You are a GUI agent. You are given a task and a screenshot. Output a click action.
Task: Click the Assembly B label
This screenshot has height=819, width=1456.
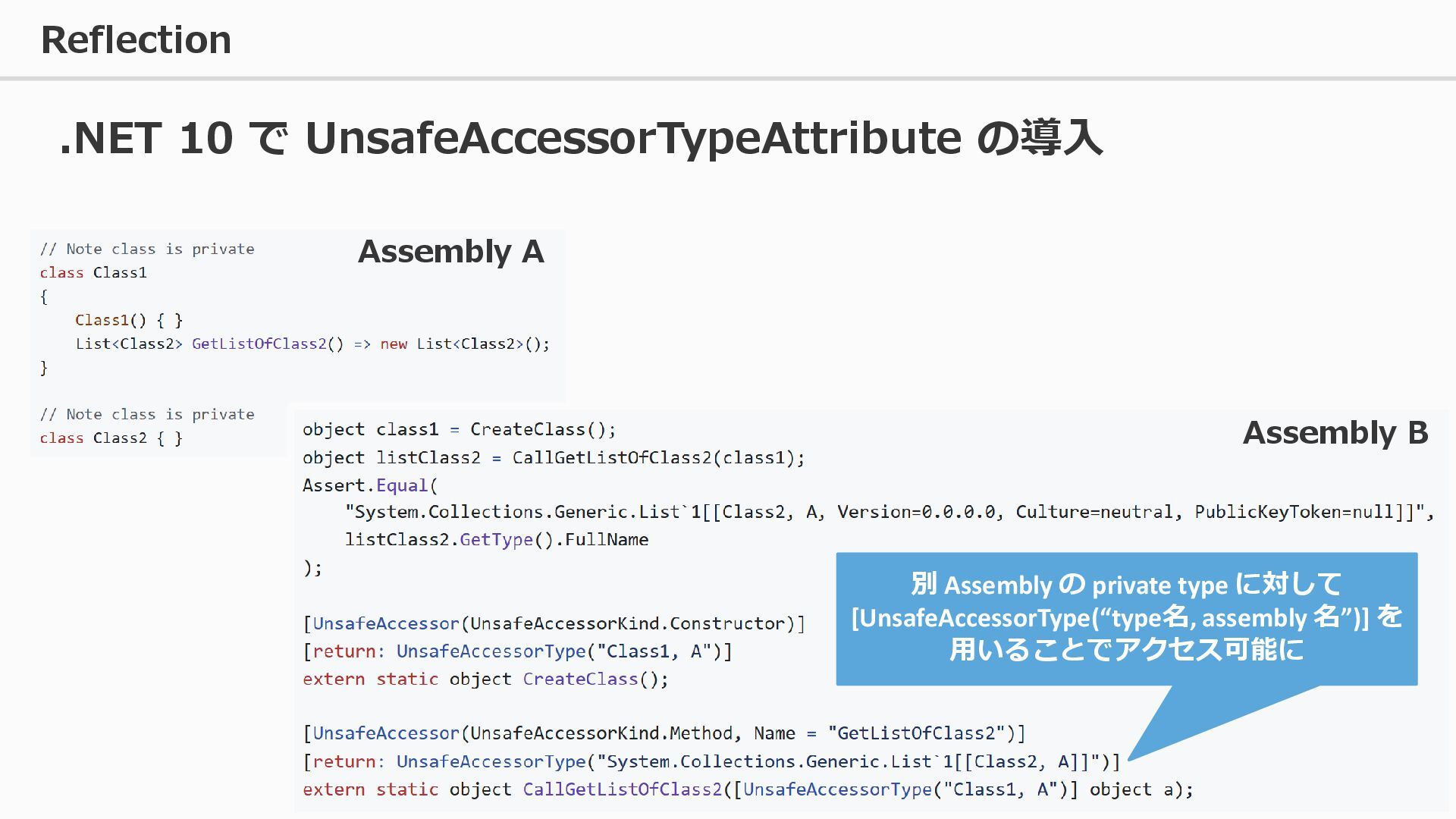point(1335,432)
